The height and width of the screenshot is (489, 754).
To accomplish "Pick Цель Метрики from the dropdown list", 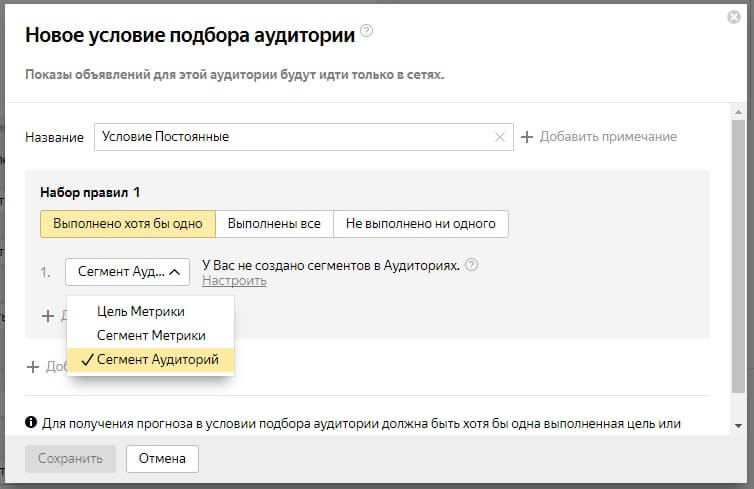I will (x=140, y=312).
